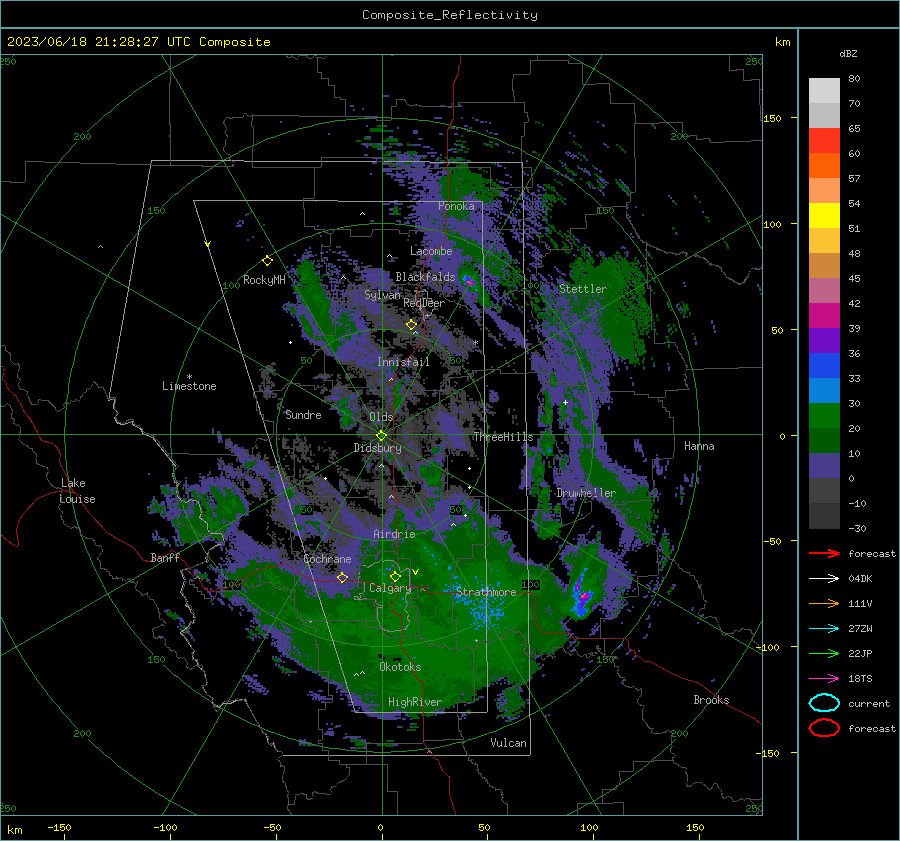Click the ThreeHills town label

(x=503, y=437)
